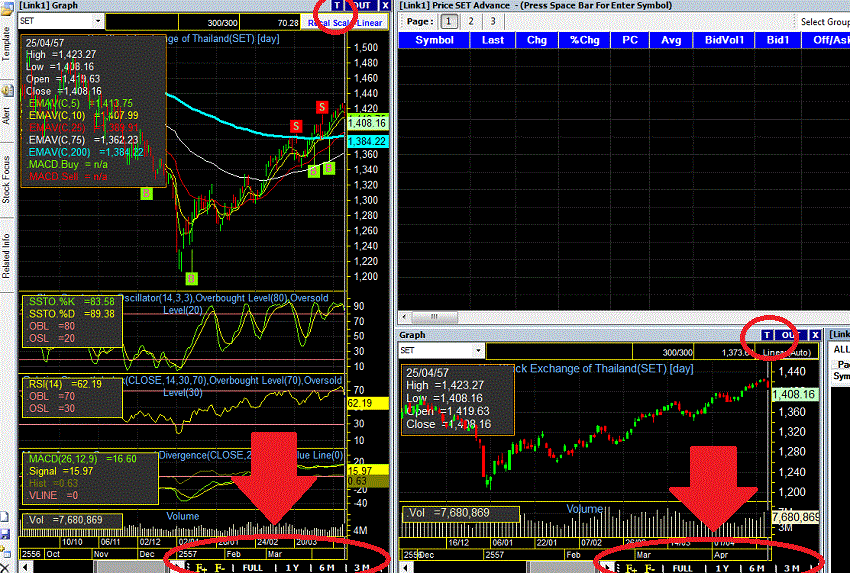This screenshot has height=573, width=850.
Task: Click SSTO.%K =83.58 legend text
Action: click(72, 301)
